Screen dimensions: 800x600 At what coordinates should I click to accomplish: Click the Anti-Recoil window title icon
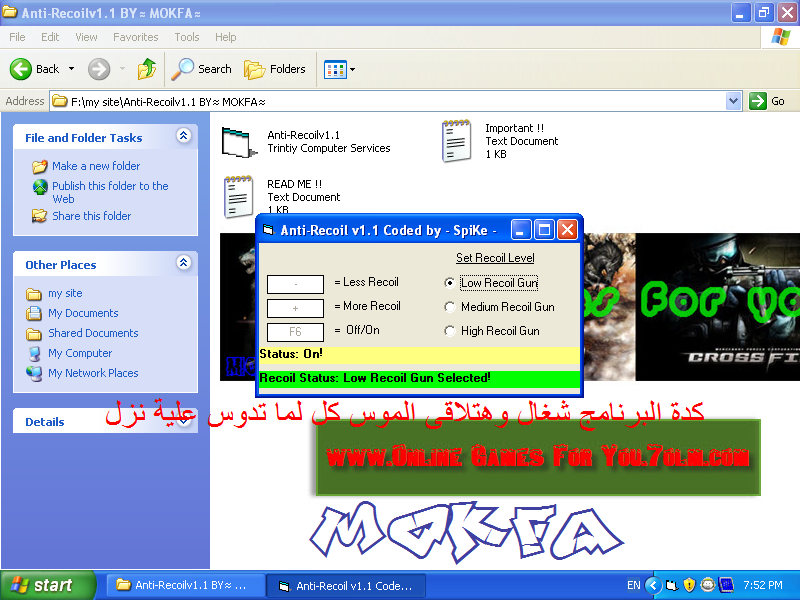pyautogui.click(x=268, y=230)
